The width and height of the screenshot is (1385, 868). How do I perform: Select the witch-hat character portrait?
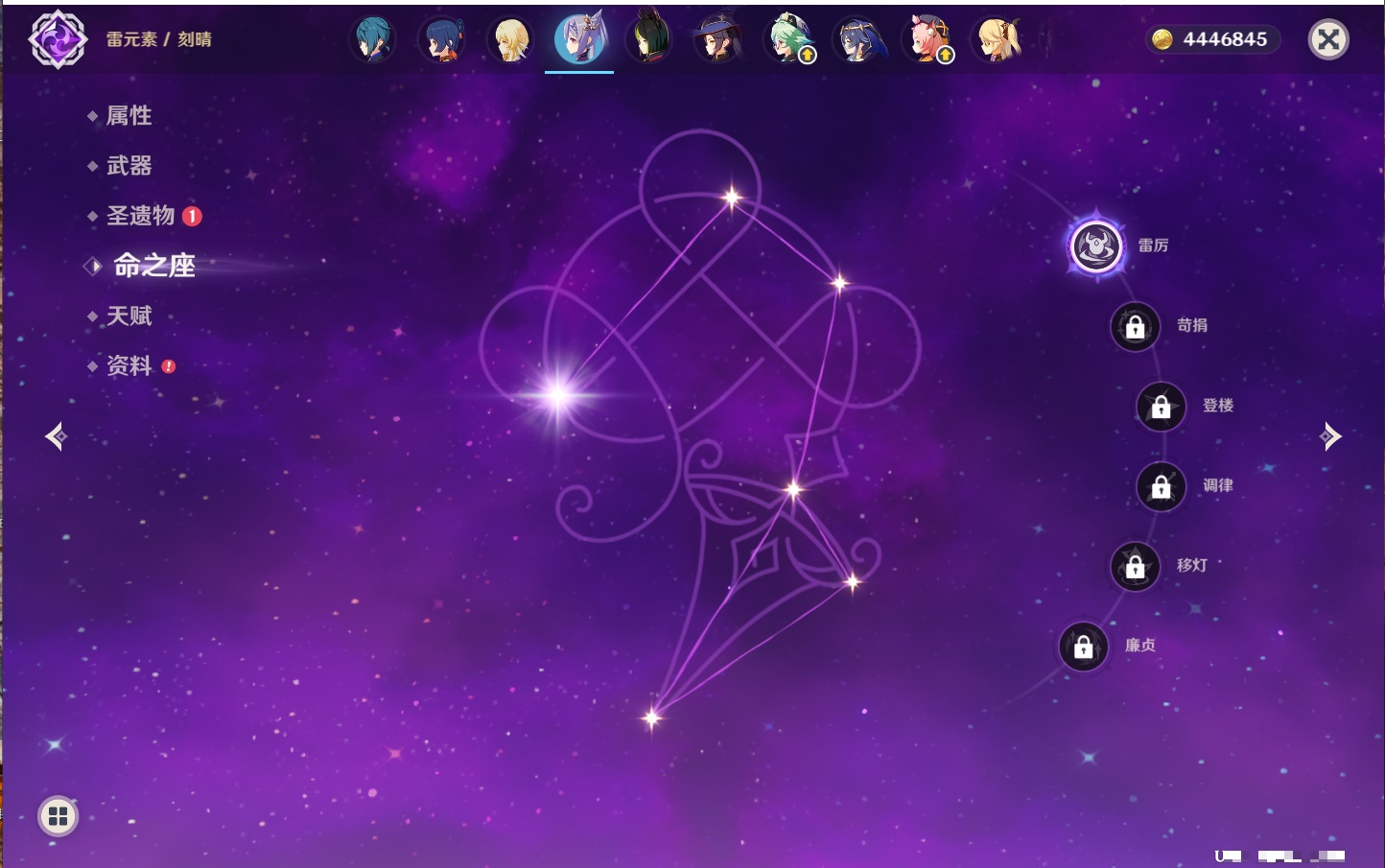click(x=717, y=40)
